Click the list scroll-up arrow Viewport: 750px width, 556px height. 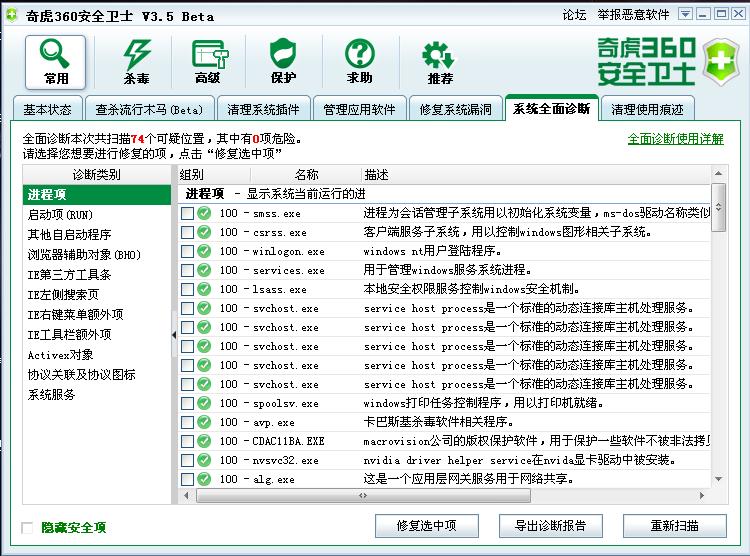tap(718, 173)
